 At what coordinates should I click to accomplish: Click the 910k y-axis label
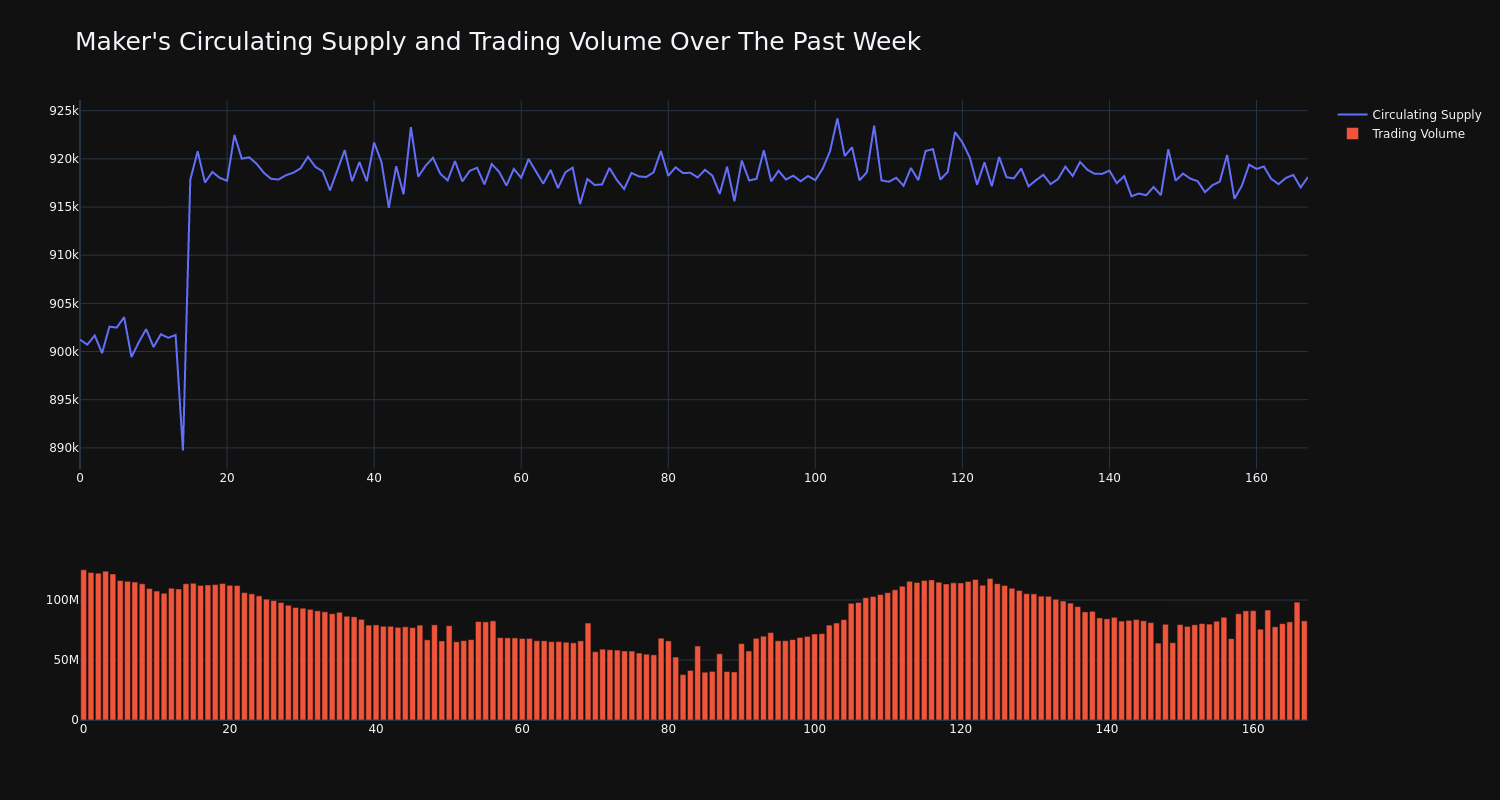(63, 255)
